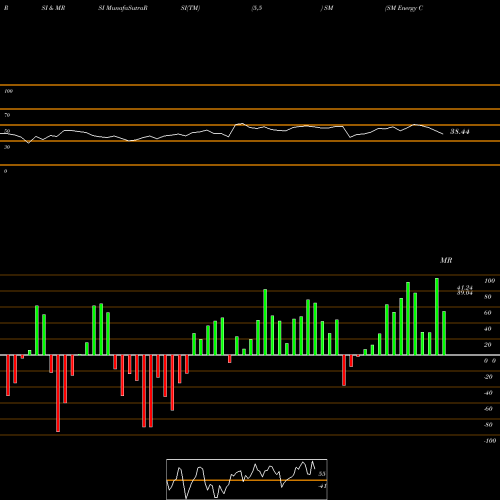Click the 'SI & MR' header label
500x500 pixels.
(x=53, y=8)
